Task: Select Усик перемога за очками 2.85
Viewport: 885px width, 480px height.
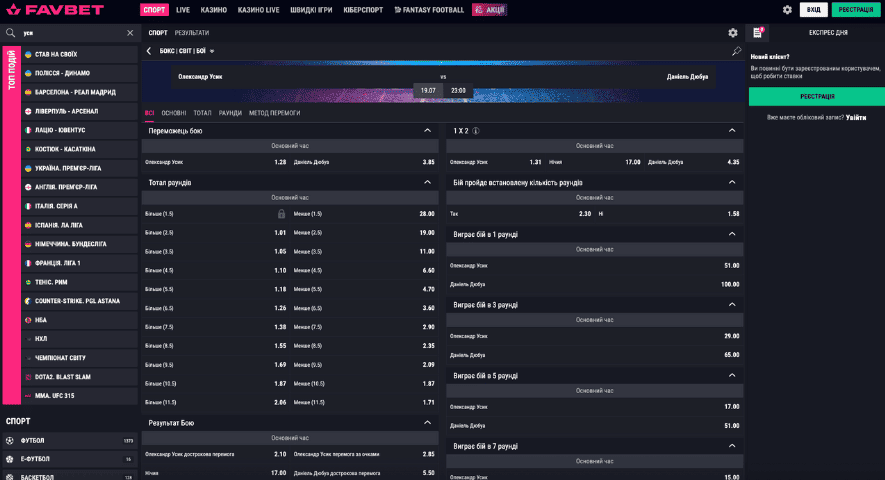Action: pyautogui.click(x=364, y=454)
